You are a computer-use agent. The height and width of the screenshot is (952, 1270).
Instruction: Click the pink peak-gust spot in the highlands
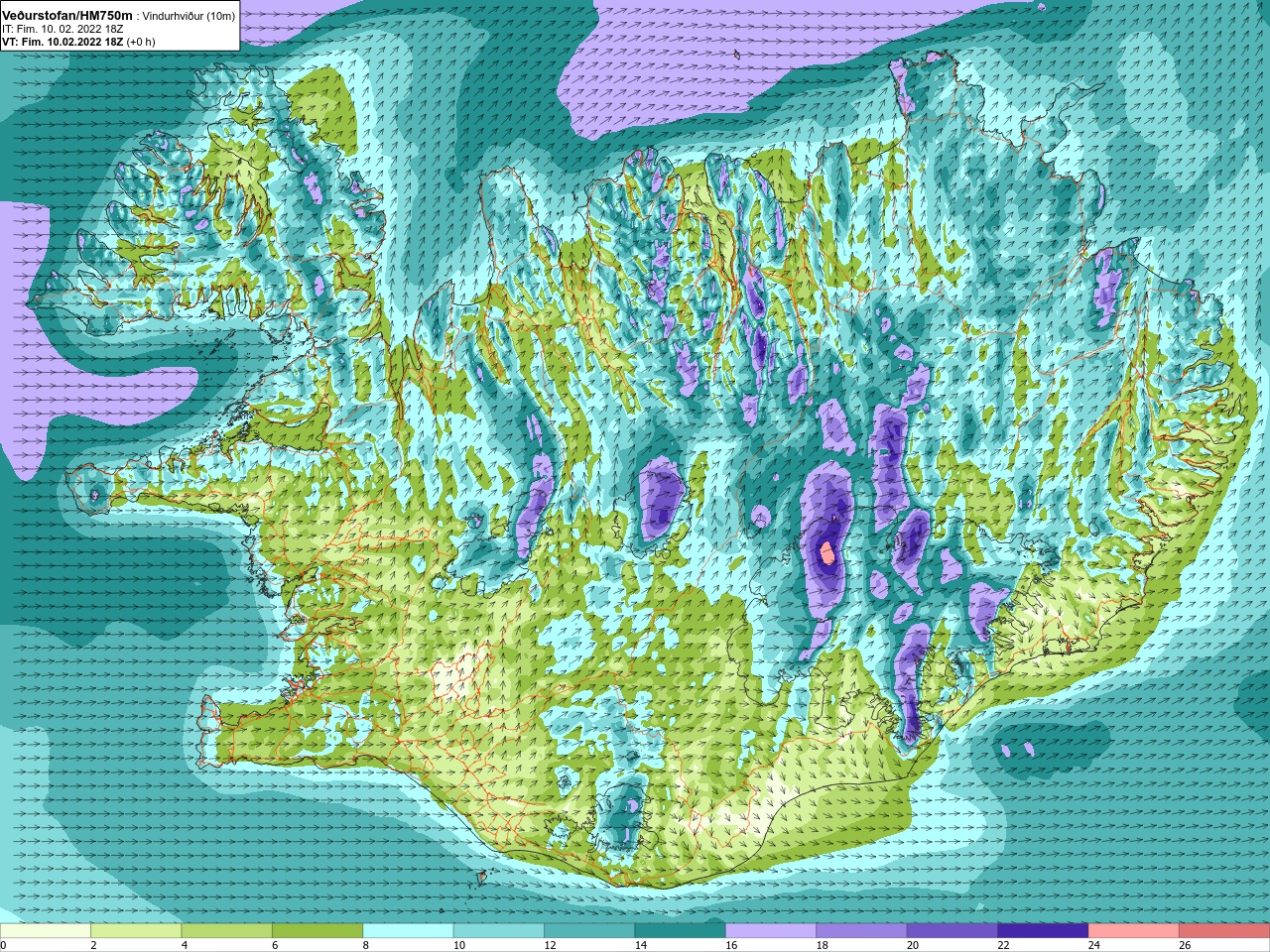825,552
